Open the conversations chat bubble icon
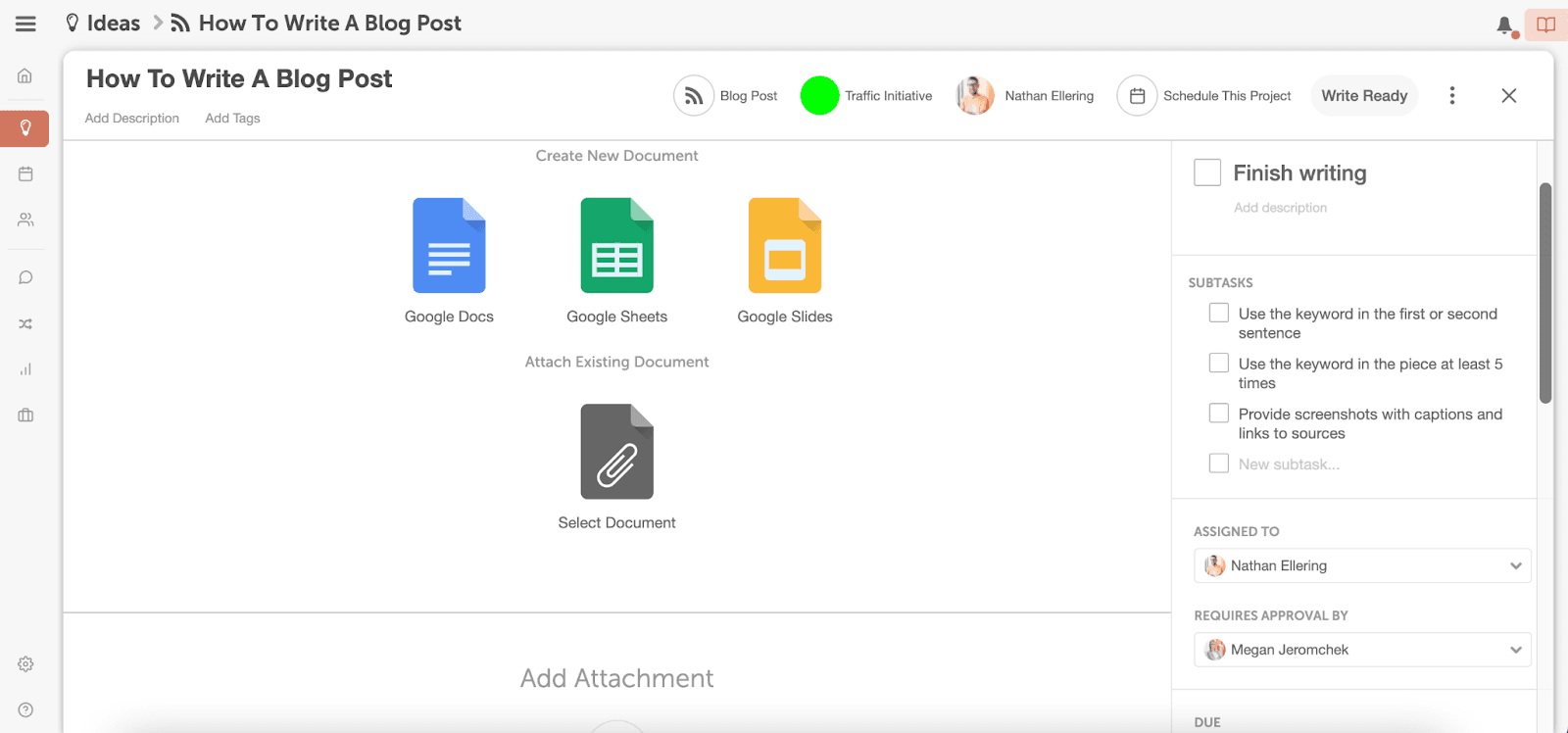Viewport: 1568px width, 733px height. point(25,277)
